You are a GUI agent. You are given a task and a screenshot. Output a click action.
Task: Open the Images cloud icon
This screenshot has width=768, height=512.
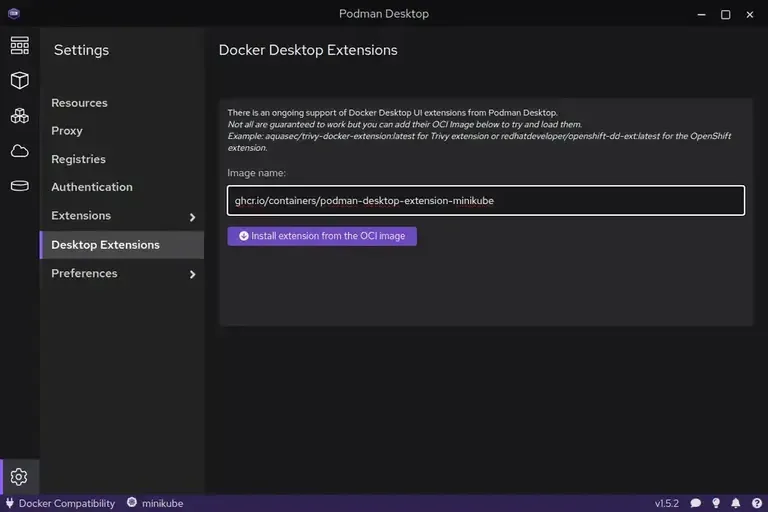click(x=20, y=151)
